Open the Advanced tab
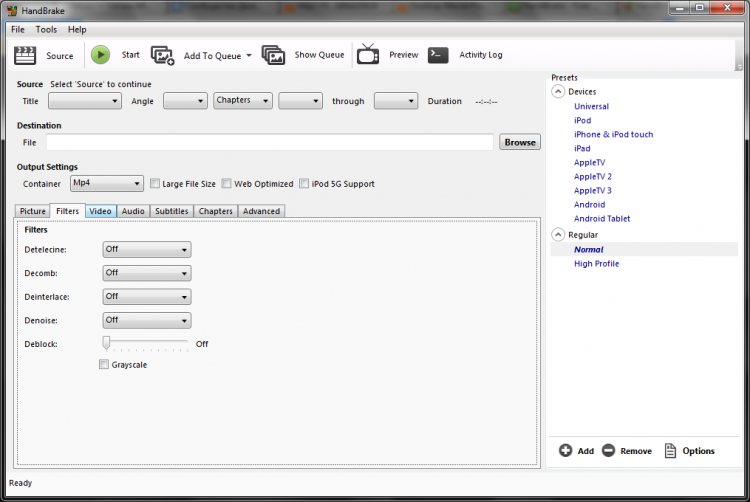750x502 pixels. point(261,211)
